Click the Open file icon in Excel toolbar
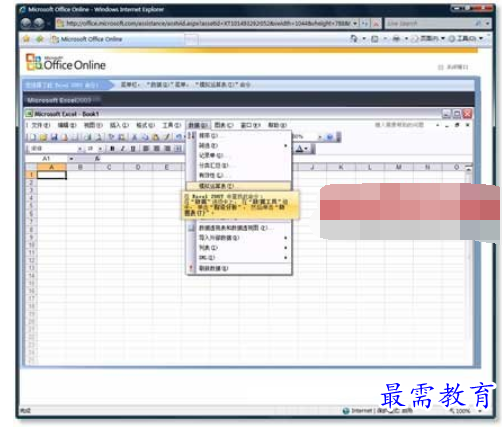Image resolution: width=502 pixels, height=427 pixels. (43, 137)
